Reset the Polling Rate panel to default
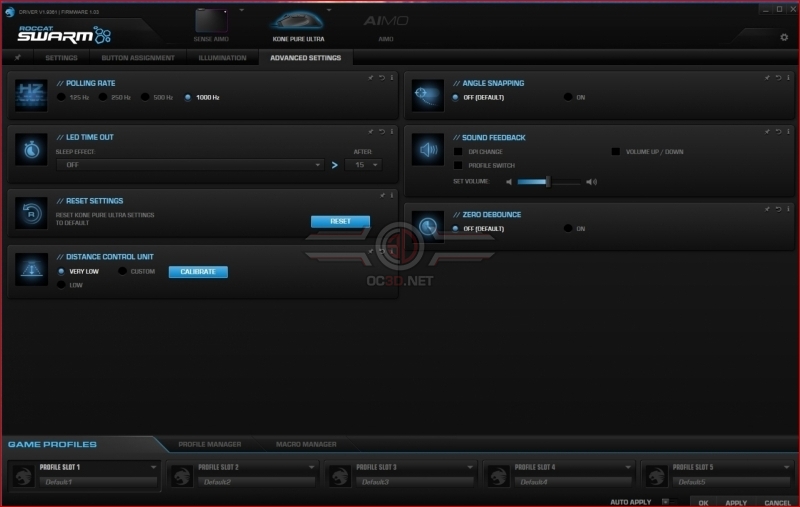Viewport: 800px width, 507px height. tap(382, 78)
